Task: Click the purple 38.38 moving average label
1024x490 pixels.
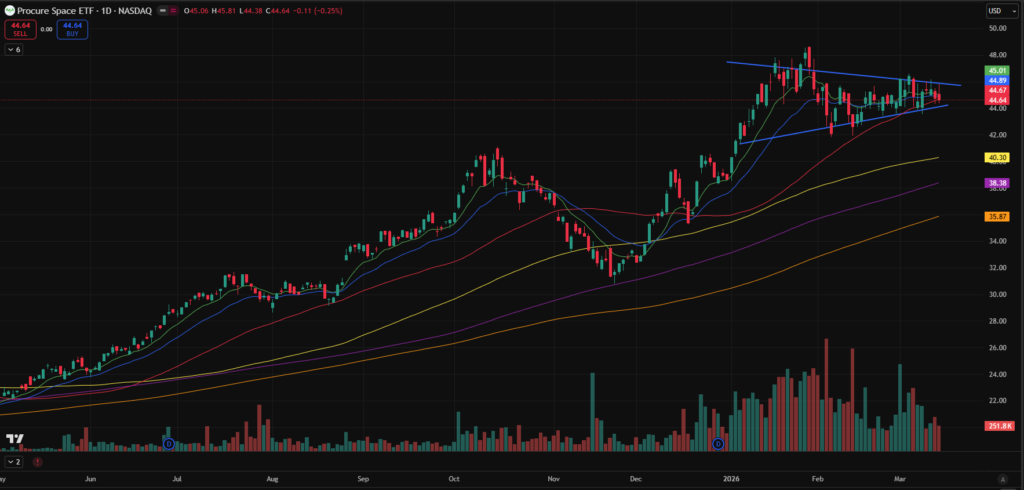Action: pyautogui.click(x=996, y=183)
